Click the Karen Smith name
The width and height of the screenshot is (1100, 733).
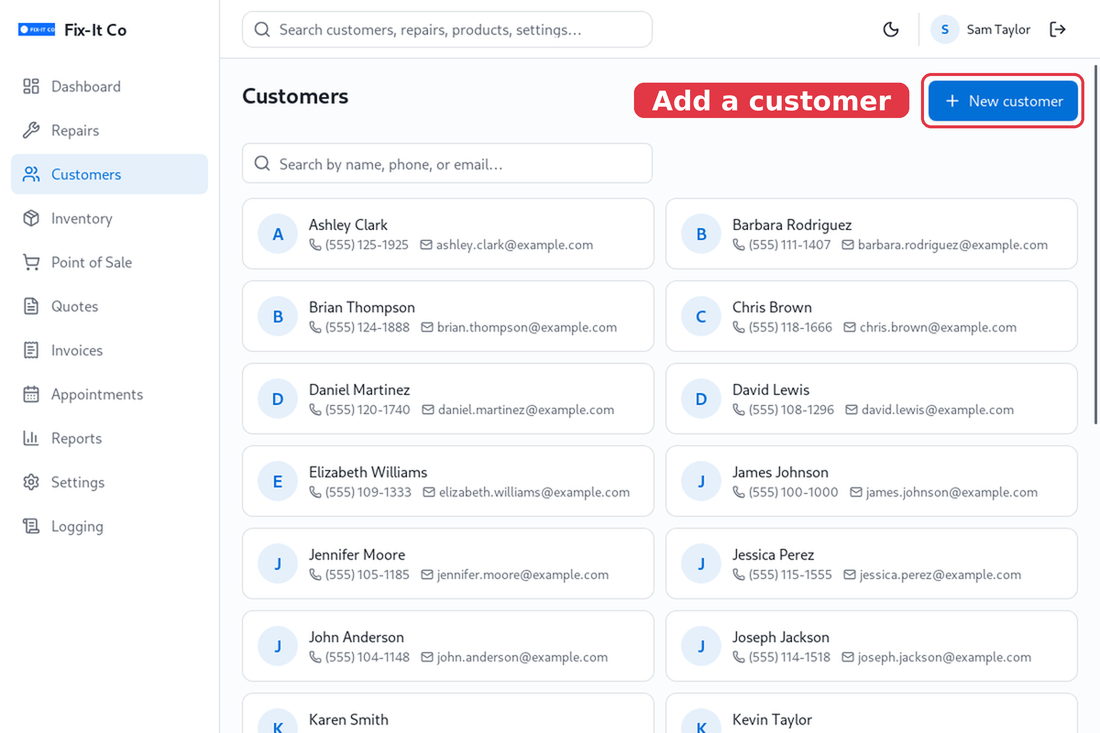click(x=349, y=720)
